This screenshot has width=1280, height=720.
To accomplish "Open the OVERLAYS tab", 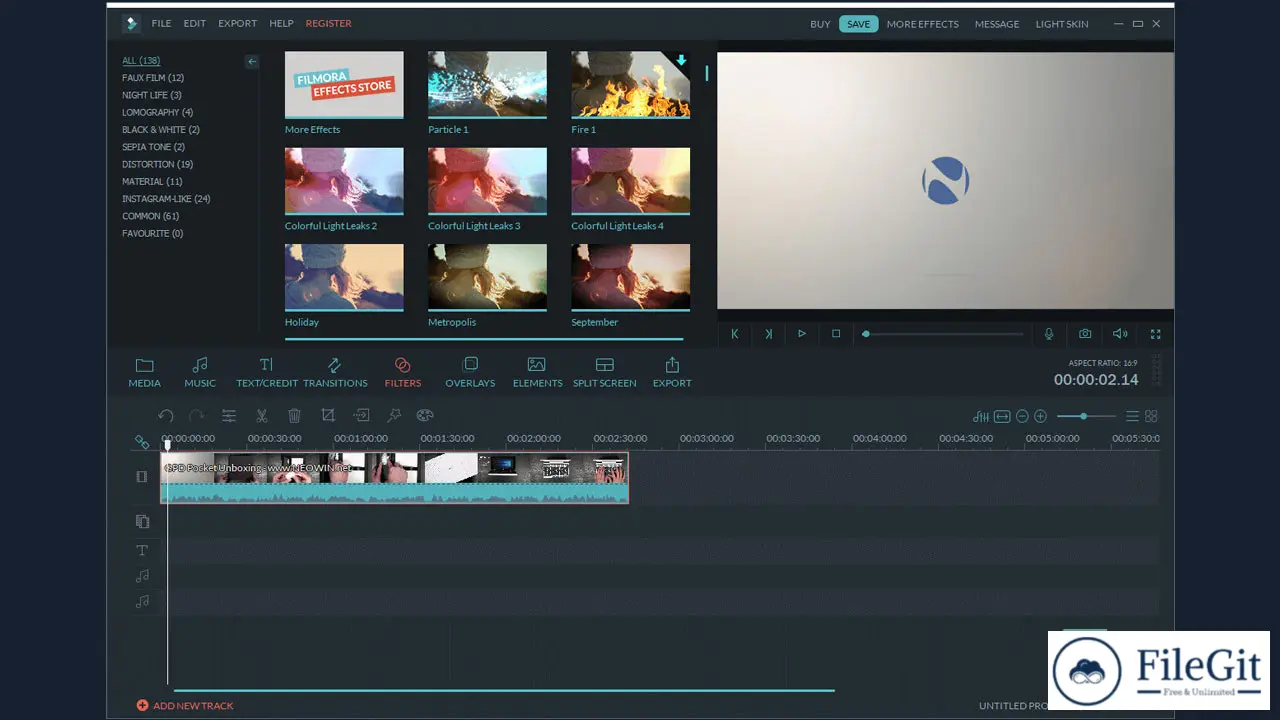I will [470, 372].
